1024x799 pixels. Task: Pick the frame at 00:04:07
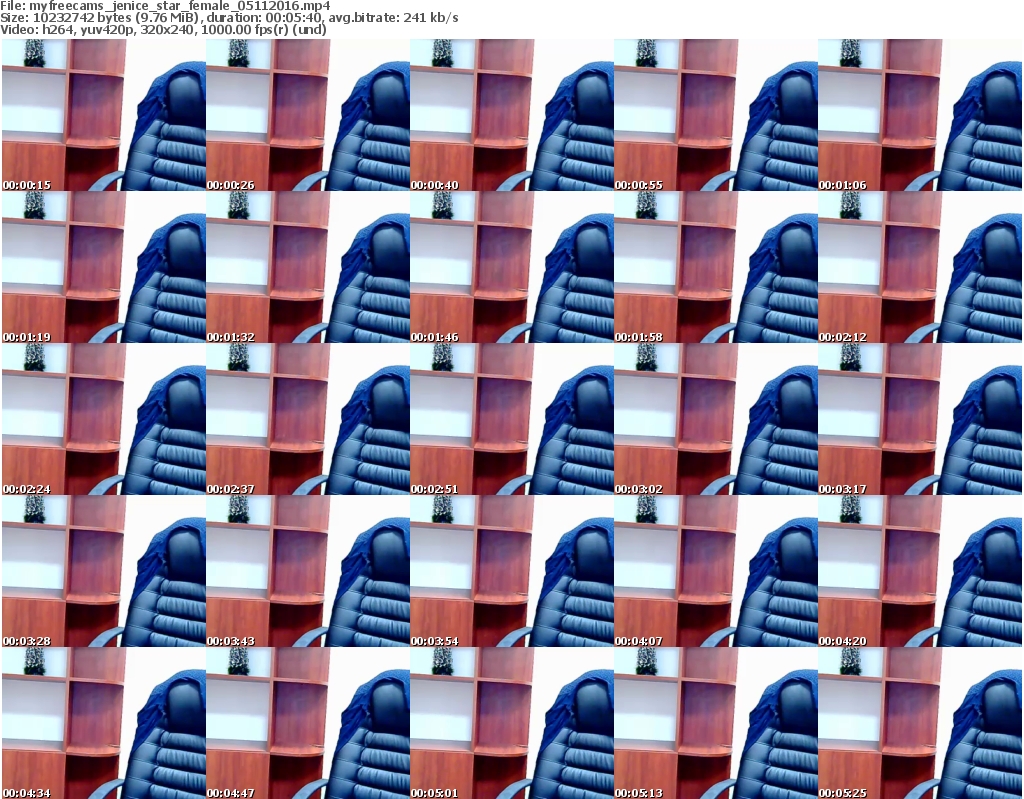click(x=716, y=572)
